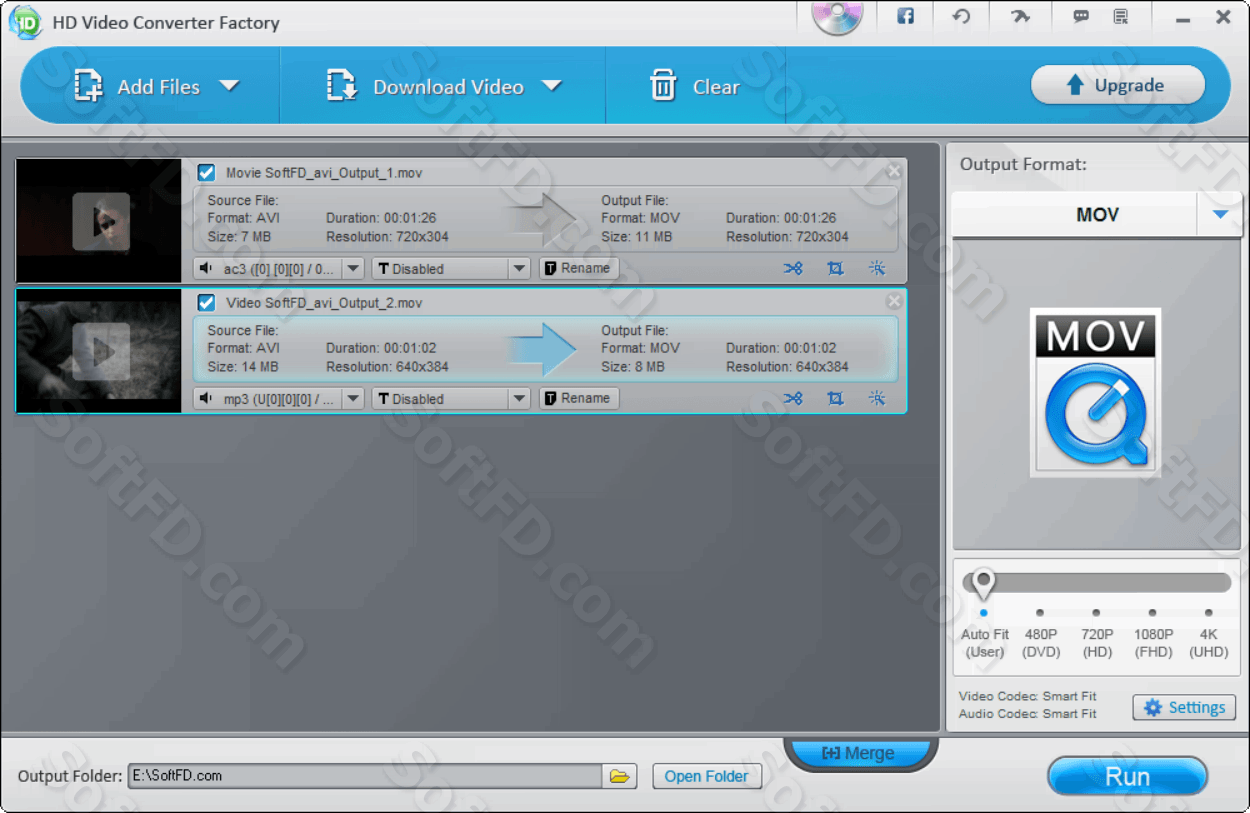Click the large MOV QuickTime format icon
Image resolution: width=1250 pixels, height=813 pixels.
point(1096,392)
